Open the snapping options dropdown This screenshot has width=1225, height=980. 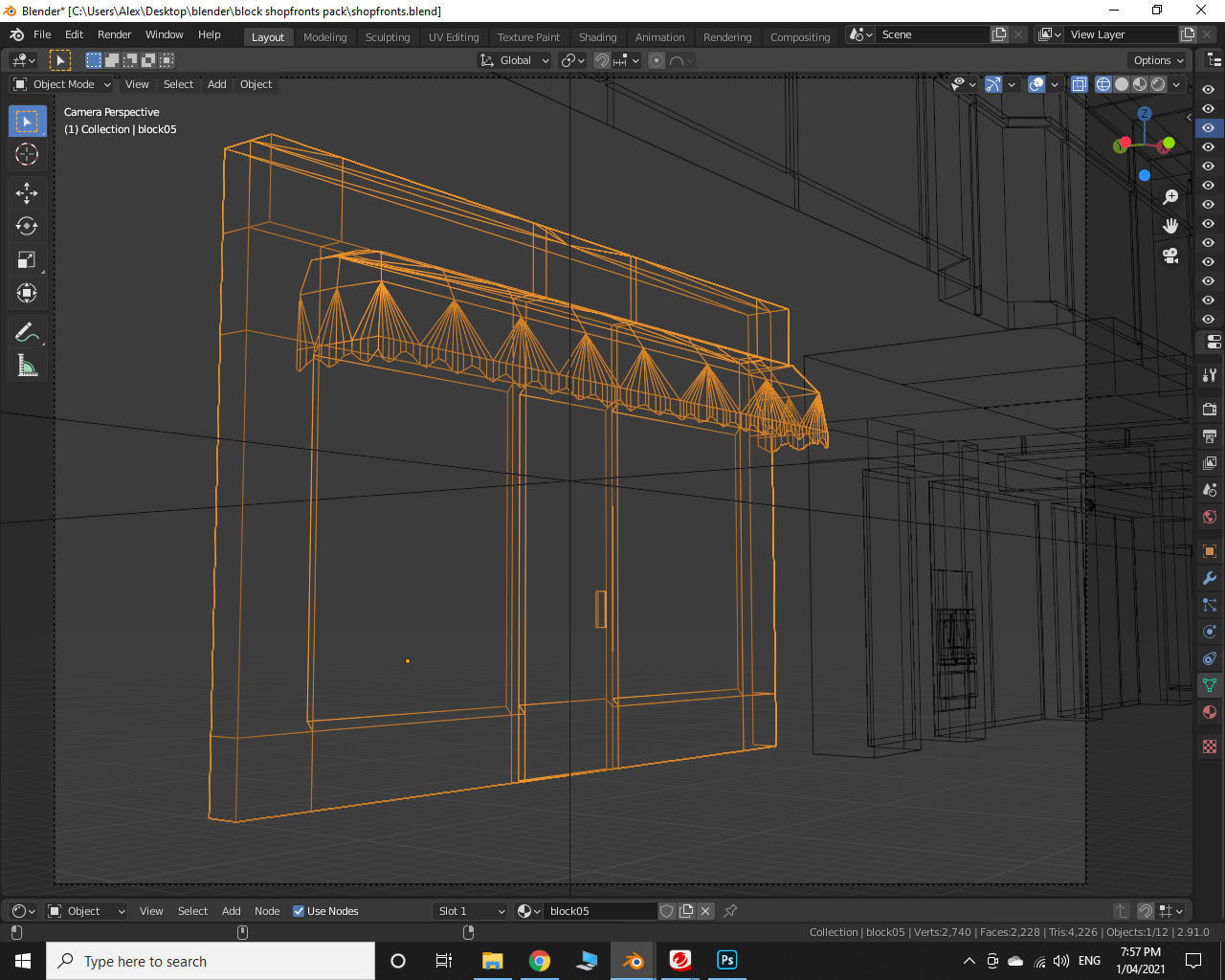pos(626,60)
